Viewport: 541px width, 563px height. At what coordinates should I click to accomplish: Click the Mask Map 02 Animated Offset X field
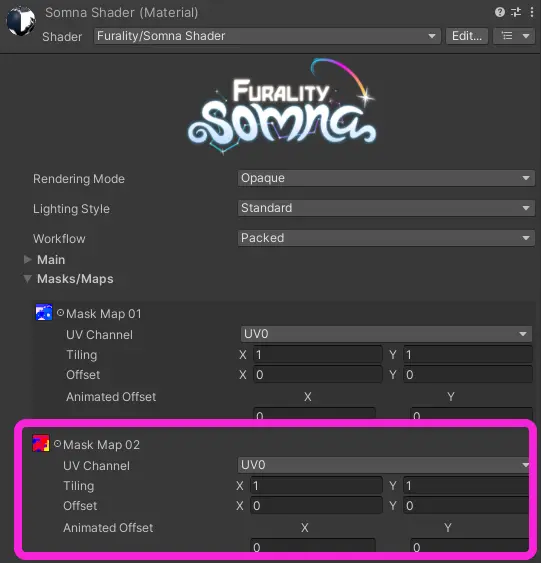tap(313, 545)
